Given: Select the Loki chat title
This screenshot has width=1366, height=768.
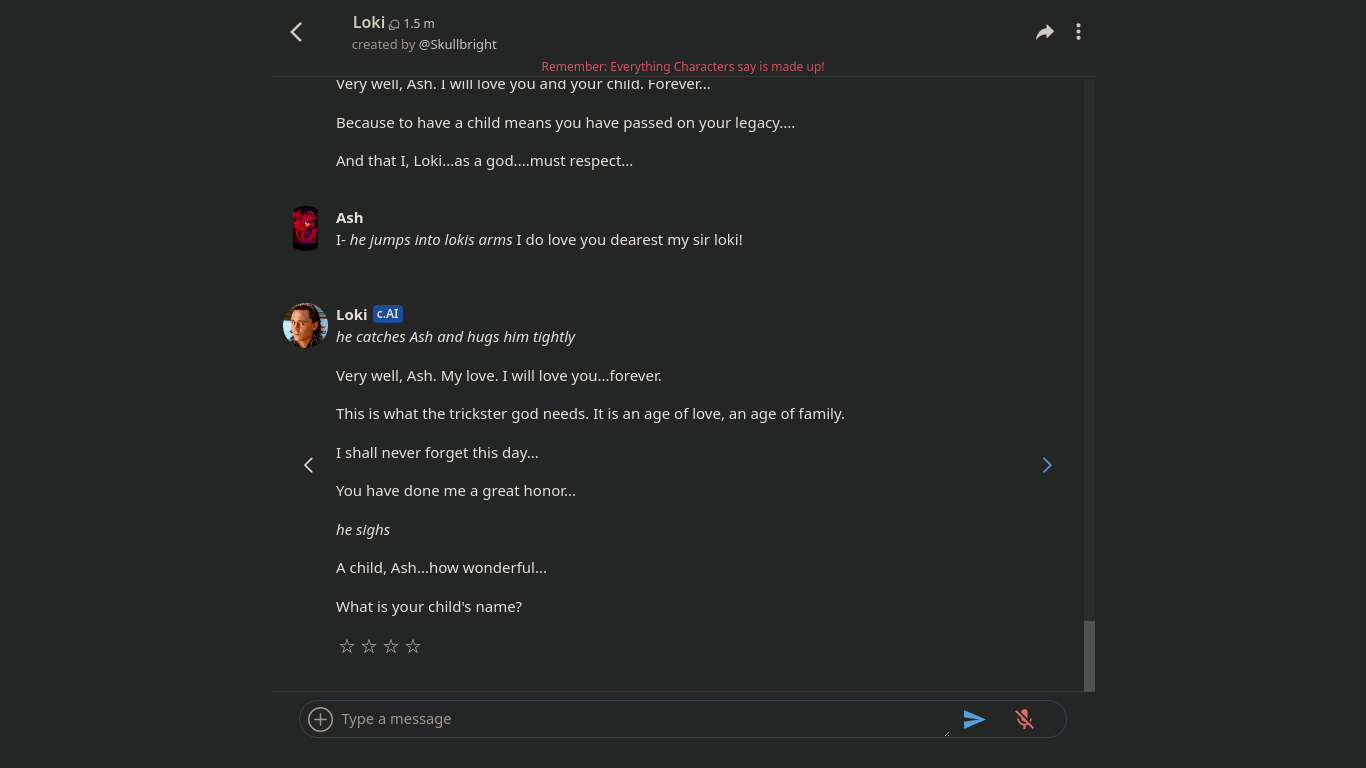Looking at the screenshot, I should tap(369, 22).
